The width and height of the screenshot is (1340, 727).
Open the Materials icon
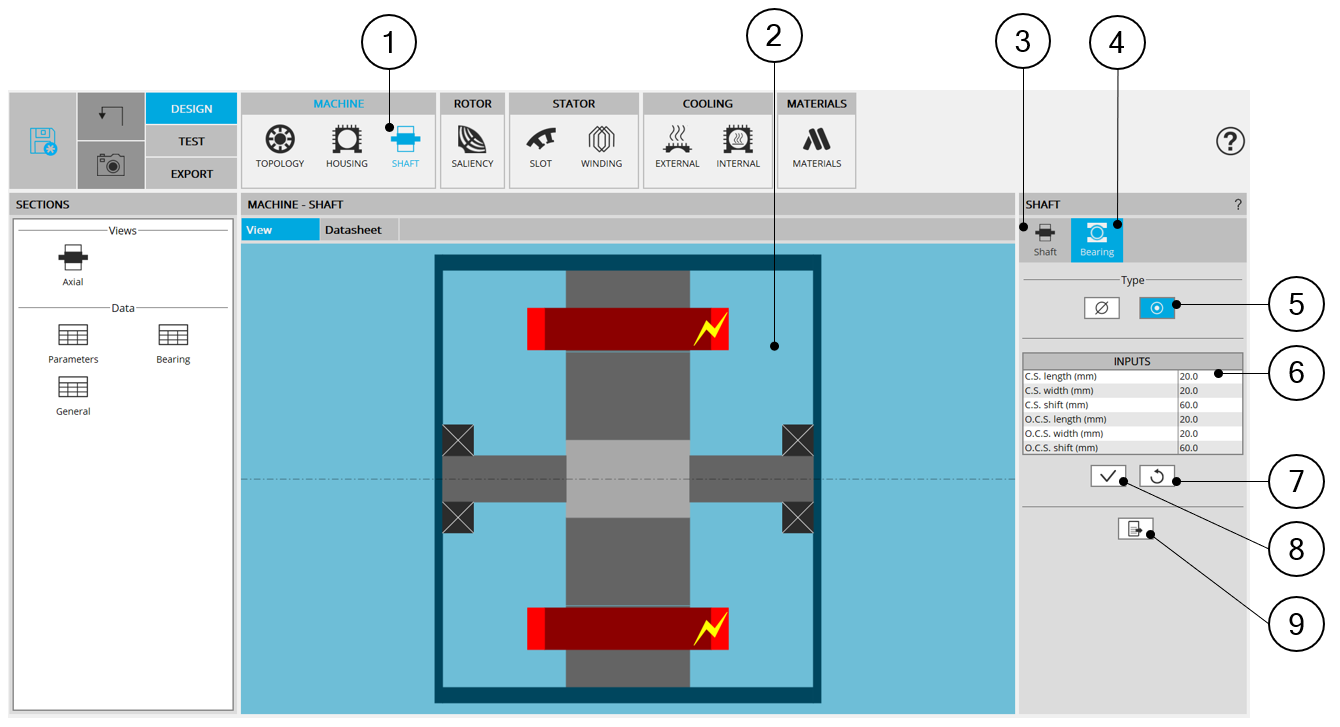tap(817, 145)
